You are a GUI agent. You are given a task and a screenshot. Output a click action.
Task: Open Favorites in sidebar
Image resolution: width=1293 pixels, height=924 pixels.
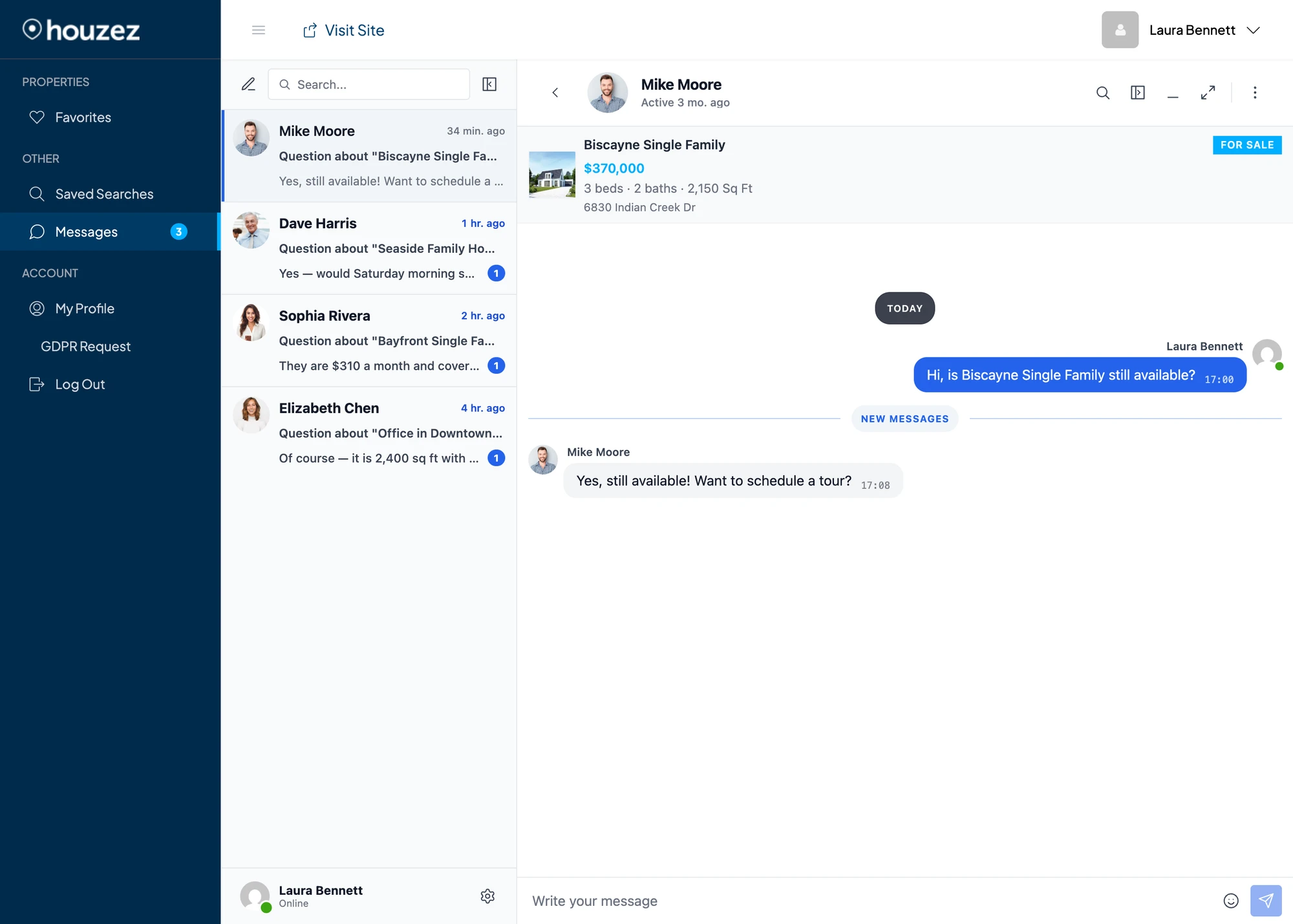(110, 117)
